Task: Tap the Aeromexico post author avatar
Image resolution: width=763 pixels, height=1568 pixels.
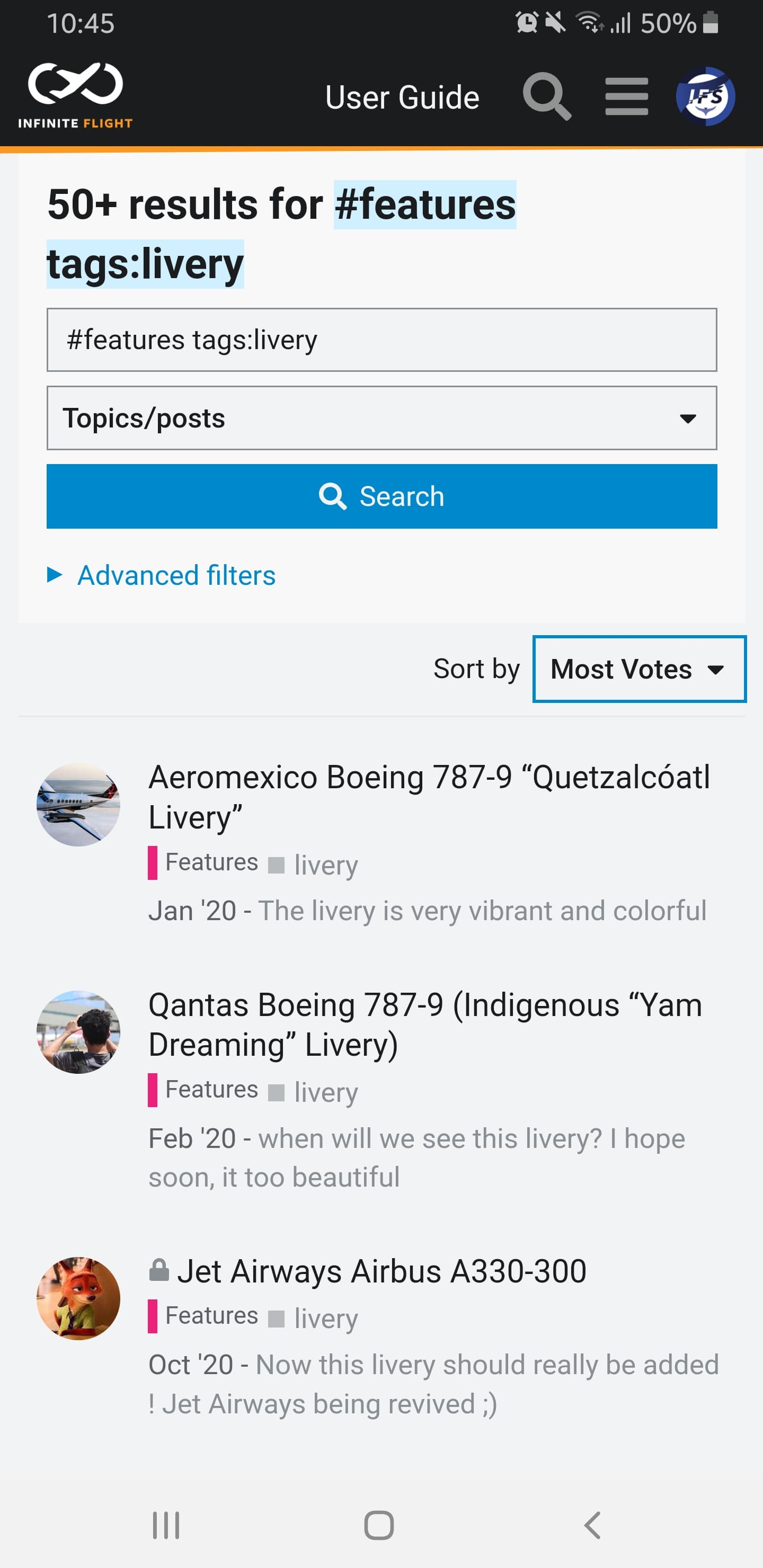Action: (x=78, y=804)
